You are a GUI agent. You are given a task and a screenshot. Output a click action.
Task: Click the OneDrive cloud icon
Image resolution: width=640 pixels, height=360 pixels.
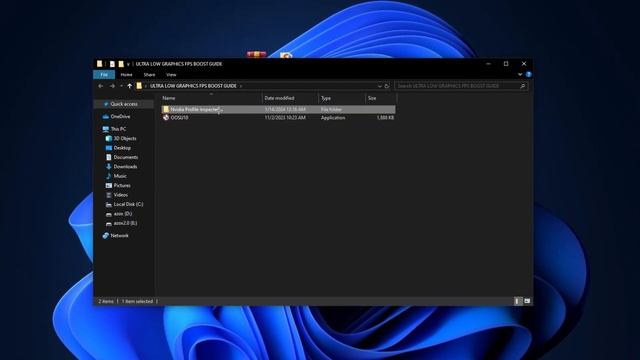click(x=106, y=116)
